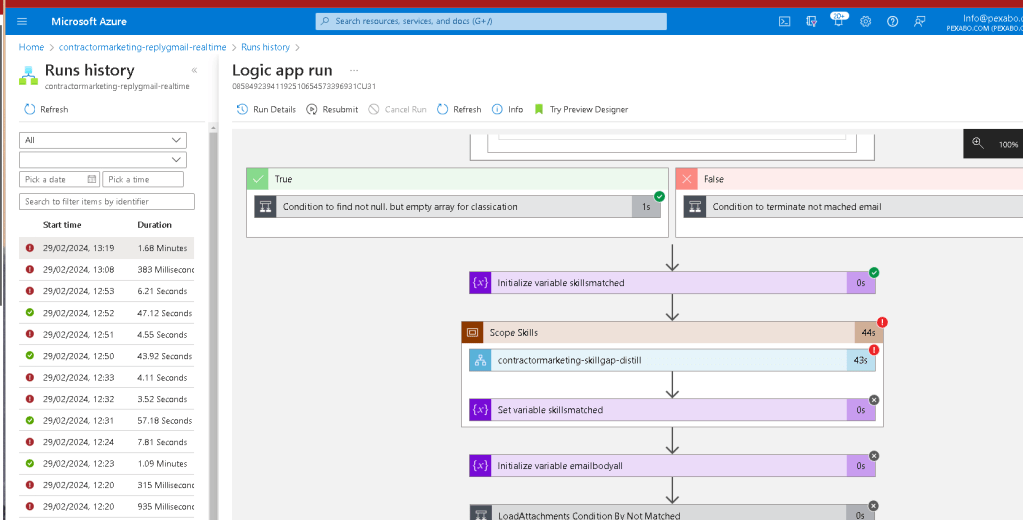Expand Condition to terminate not mached email
The height and width of the screenshot is (520, 1023).
click(x=853, y=207)
